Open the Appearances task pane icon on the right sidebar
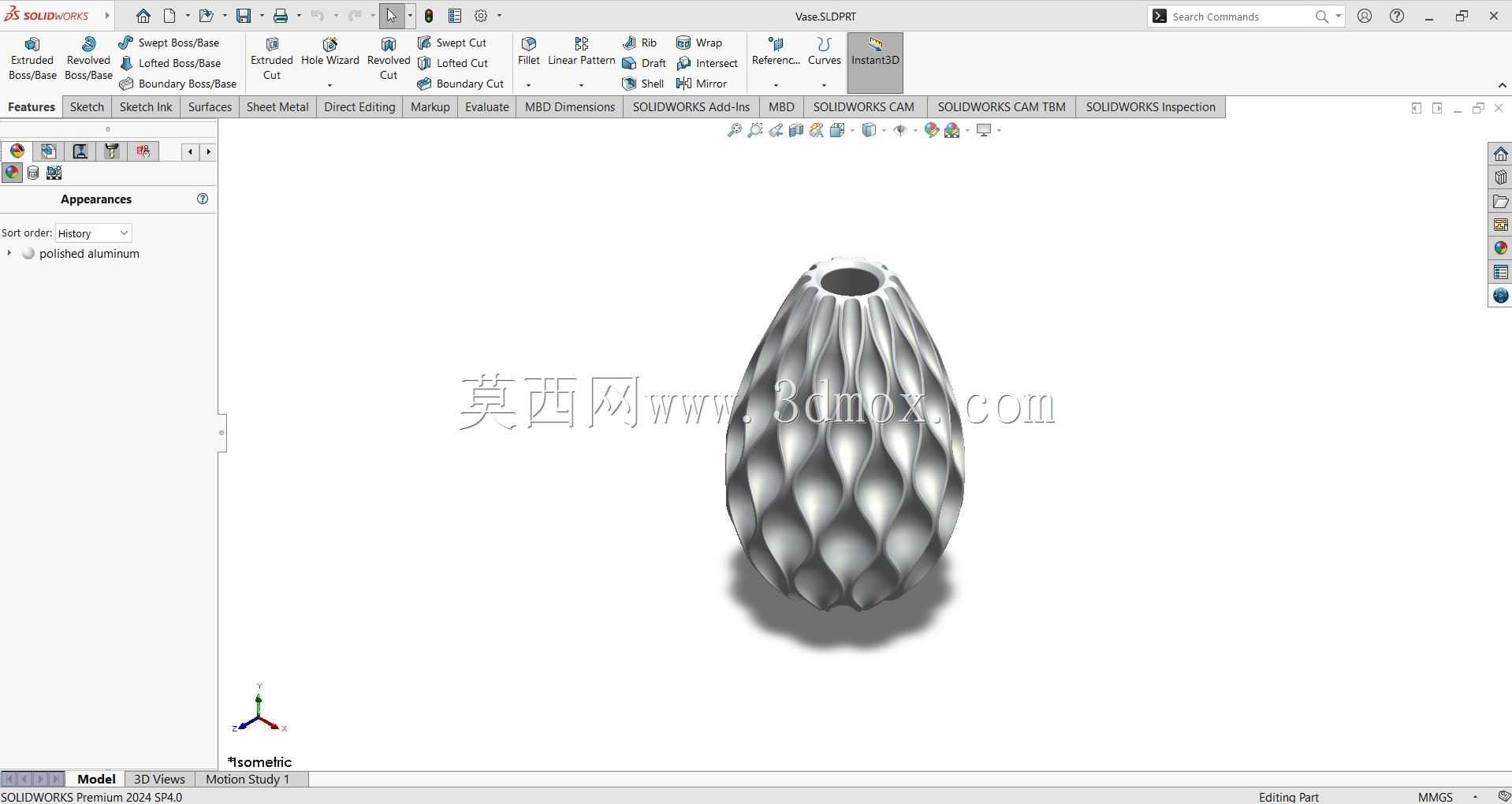The width and height of the screenshot is (1512, 804). tap(1500, 248)
